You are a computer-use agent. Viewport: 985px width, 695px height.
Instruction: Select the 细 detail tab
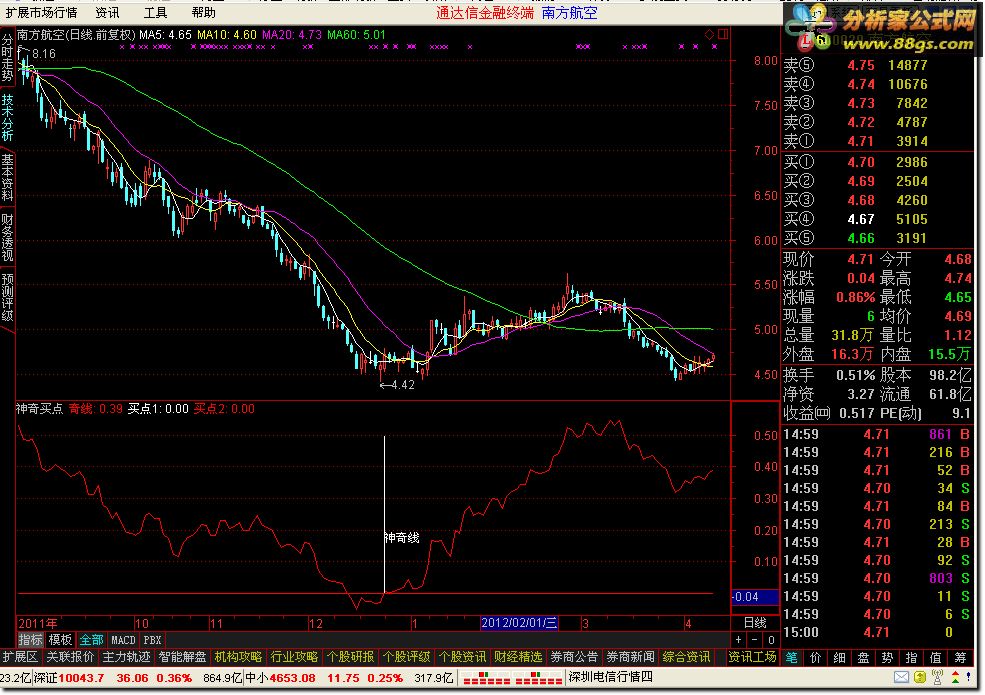[x=839, y=657]
